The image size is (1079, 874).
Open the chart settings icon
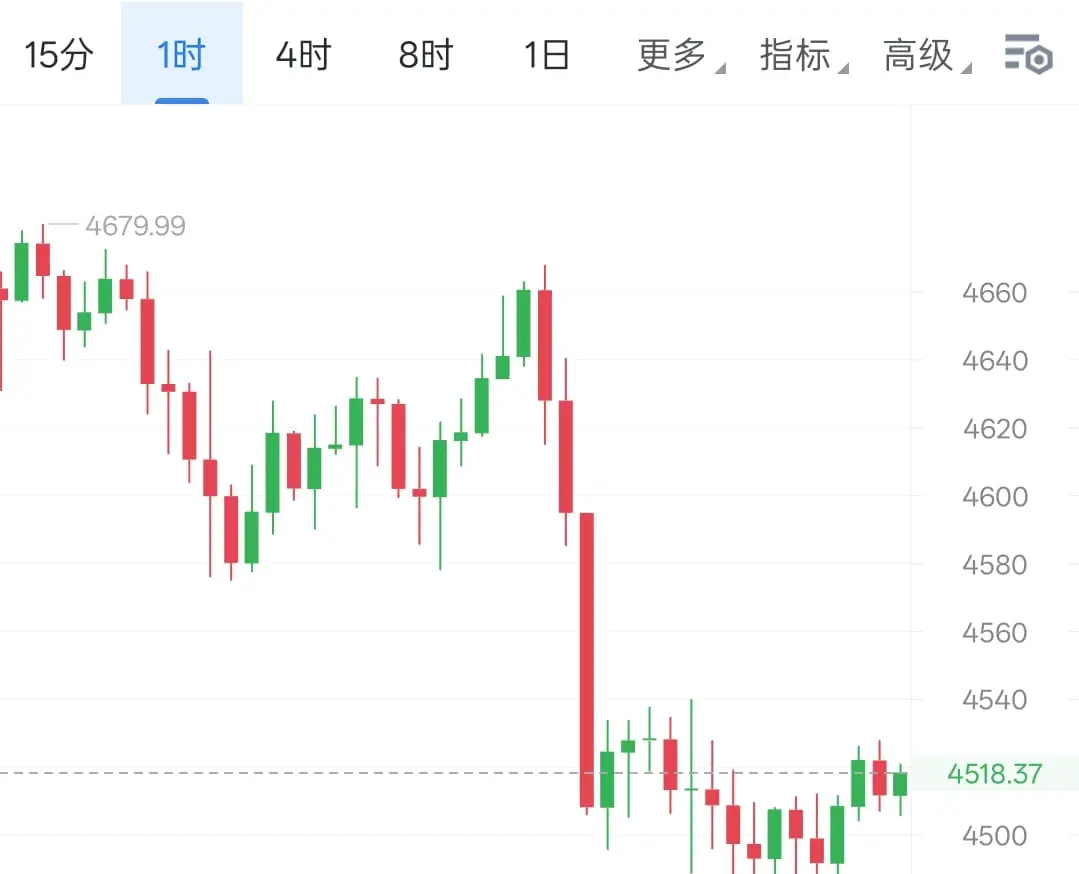pyautogui.click(x=1028, y=54)
